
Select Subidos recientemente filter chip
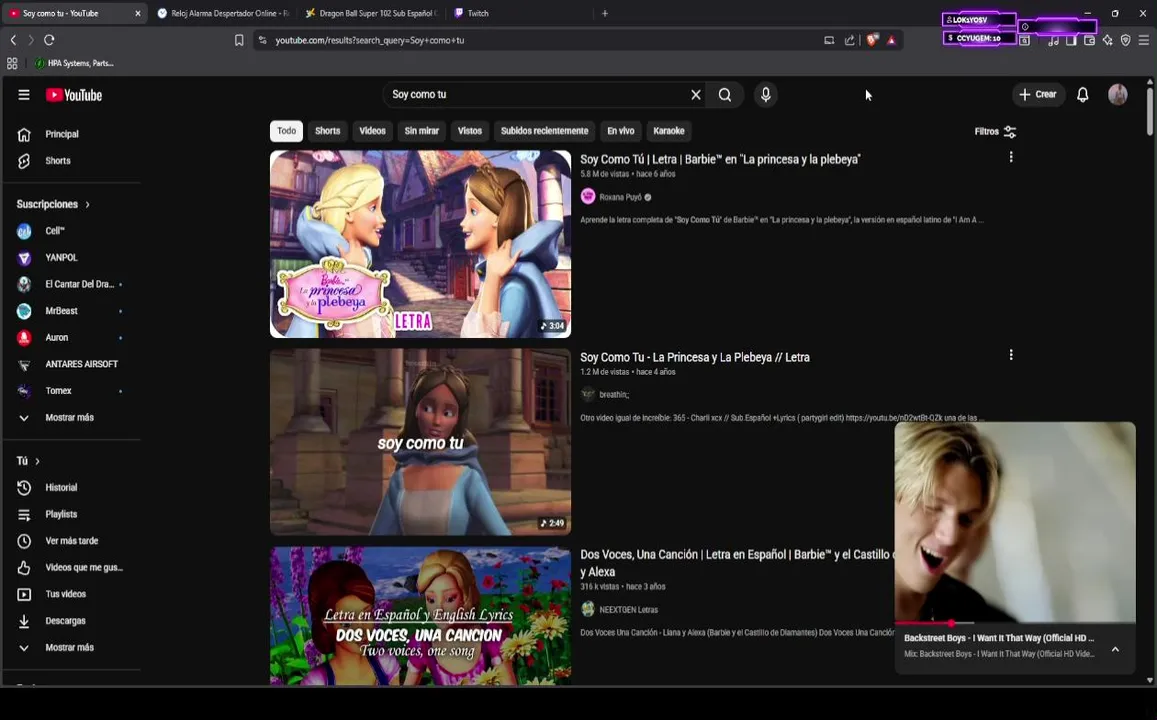click(545, 131)
